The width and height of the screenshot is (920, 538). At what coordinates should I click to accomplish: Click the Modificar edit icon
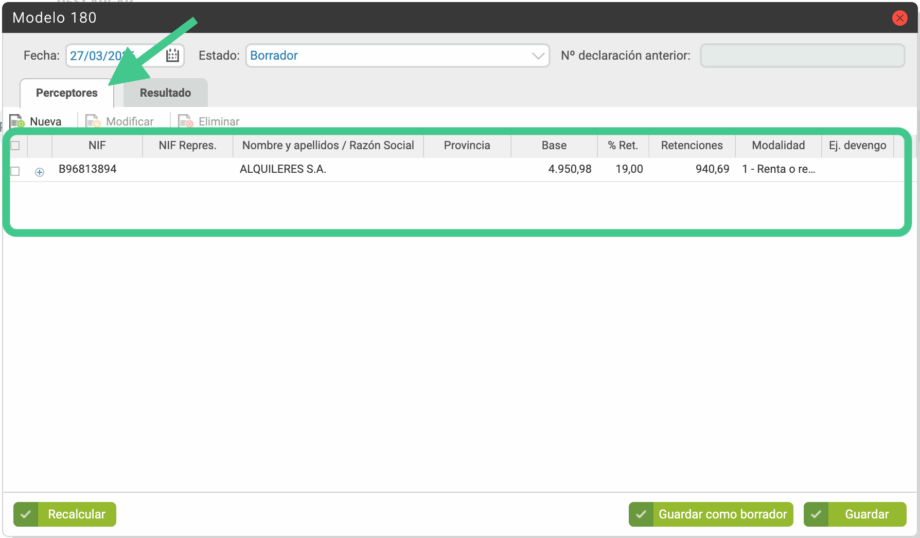93,122
